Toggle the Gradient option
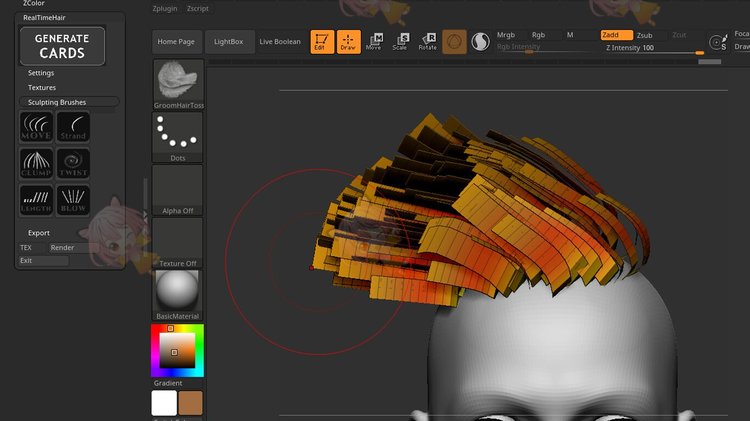The width and height of the screenshot is (750, 421). (168, 383)
